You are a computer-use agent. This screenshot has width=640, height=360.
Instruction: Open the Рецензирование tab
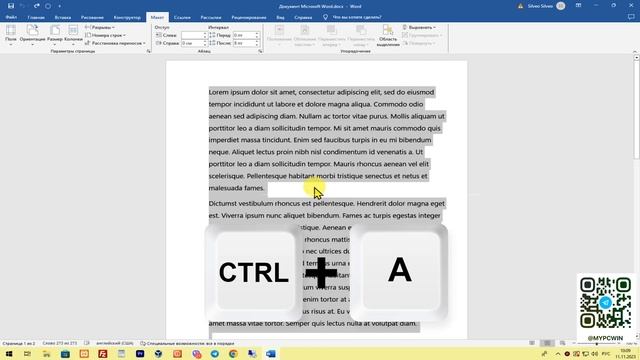[x=249, y=18]
